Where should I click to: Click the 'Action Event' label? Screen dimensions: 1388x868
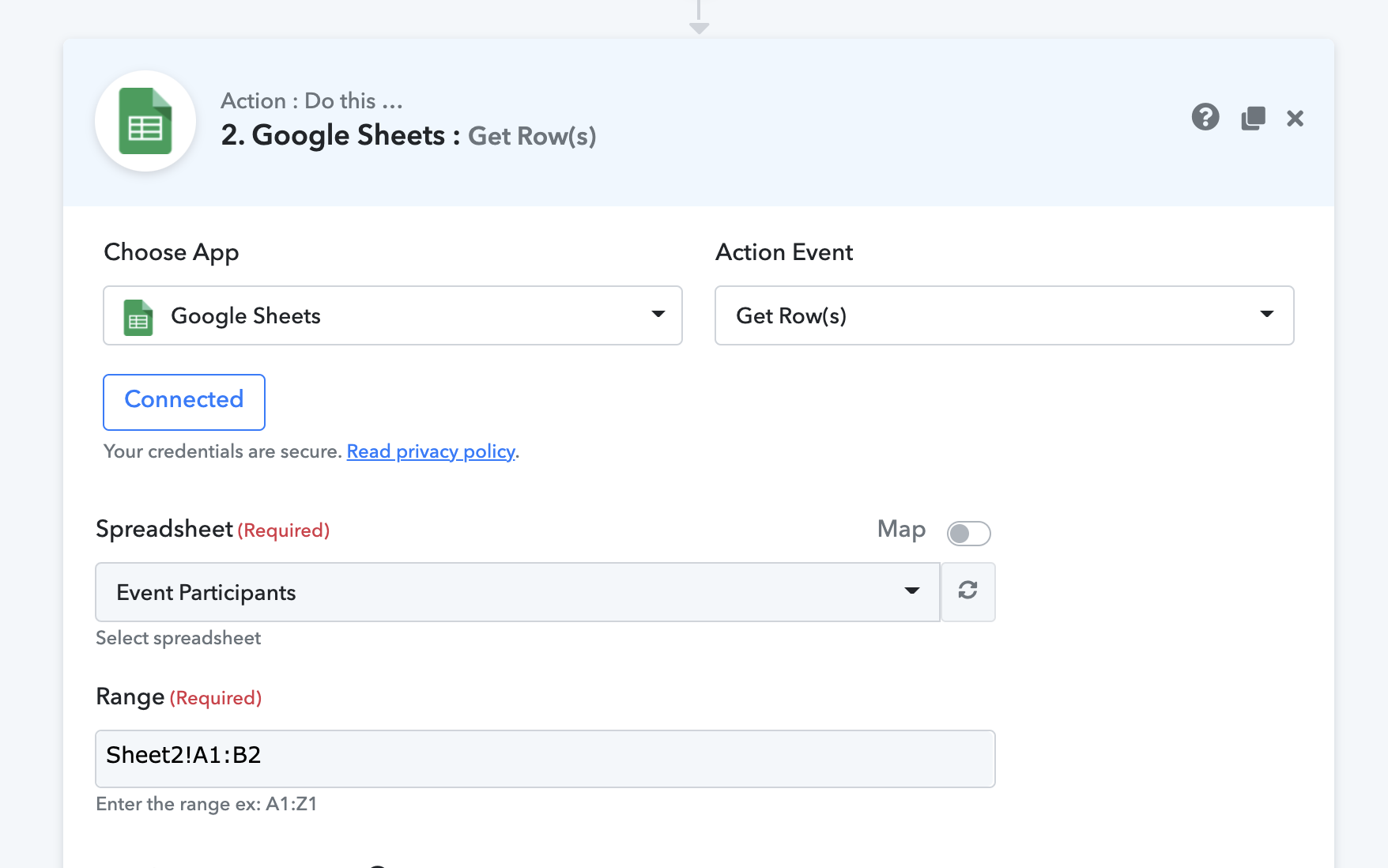tap(784, 252)
